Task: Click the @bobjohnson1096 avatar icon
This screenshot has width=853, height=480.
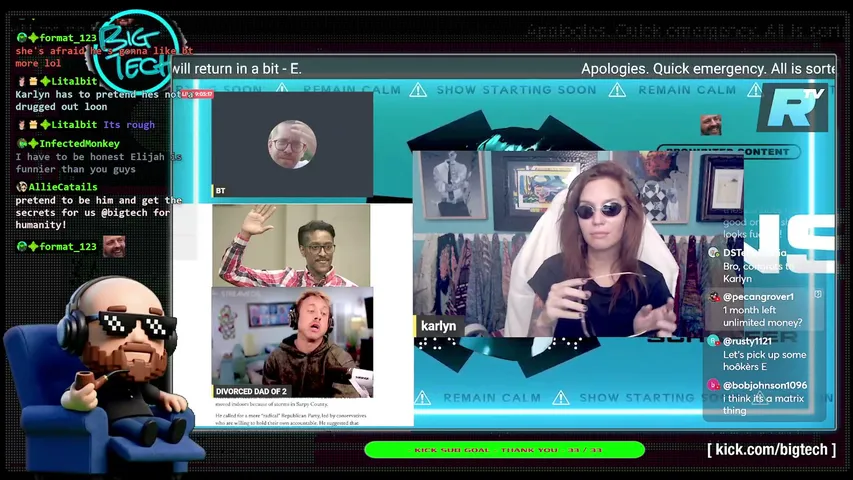Action: click(713, 385)
